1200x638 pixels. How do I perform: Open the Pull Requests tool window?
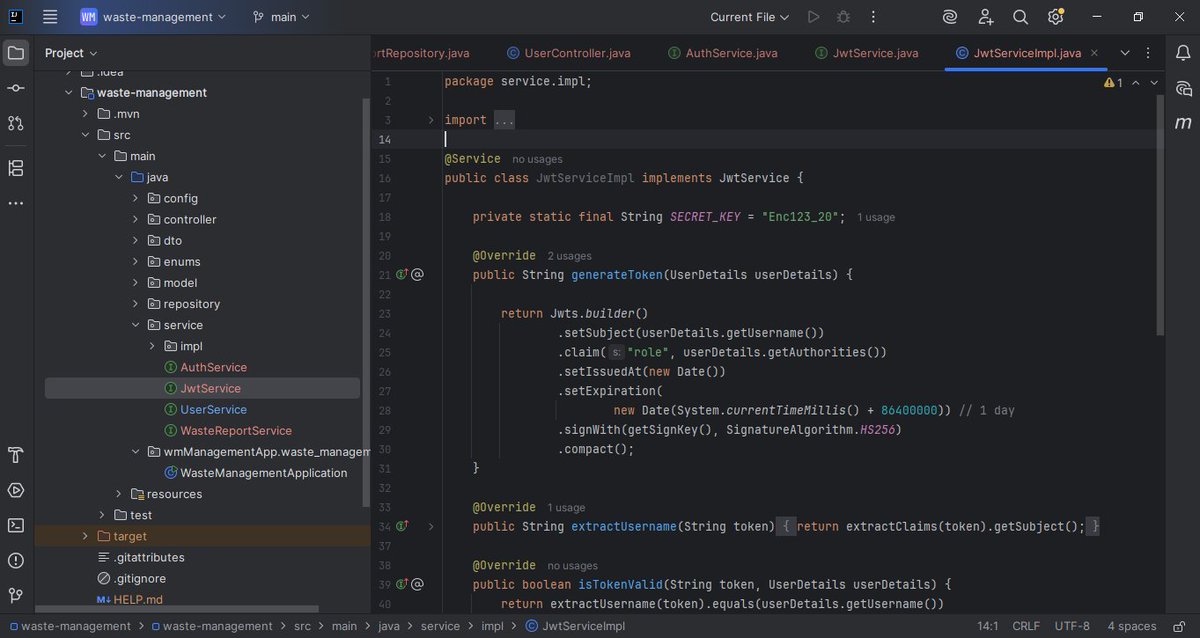pos(16,123)
